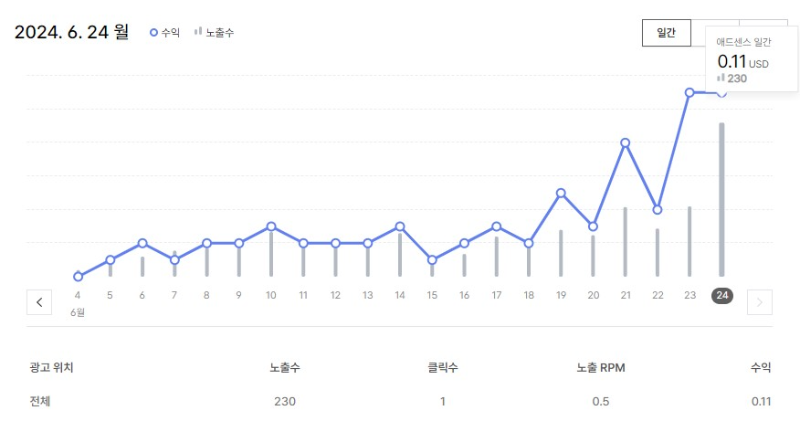This screenshot has height=435, width=800.
Task: Click the impressions bar for June 21
Action: (x=625, y=242)
